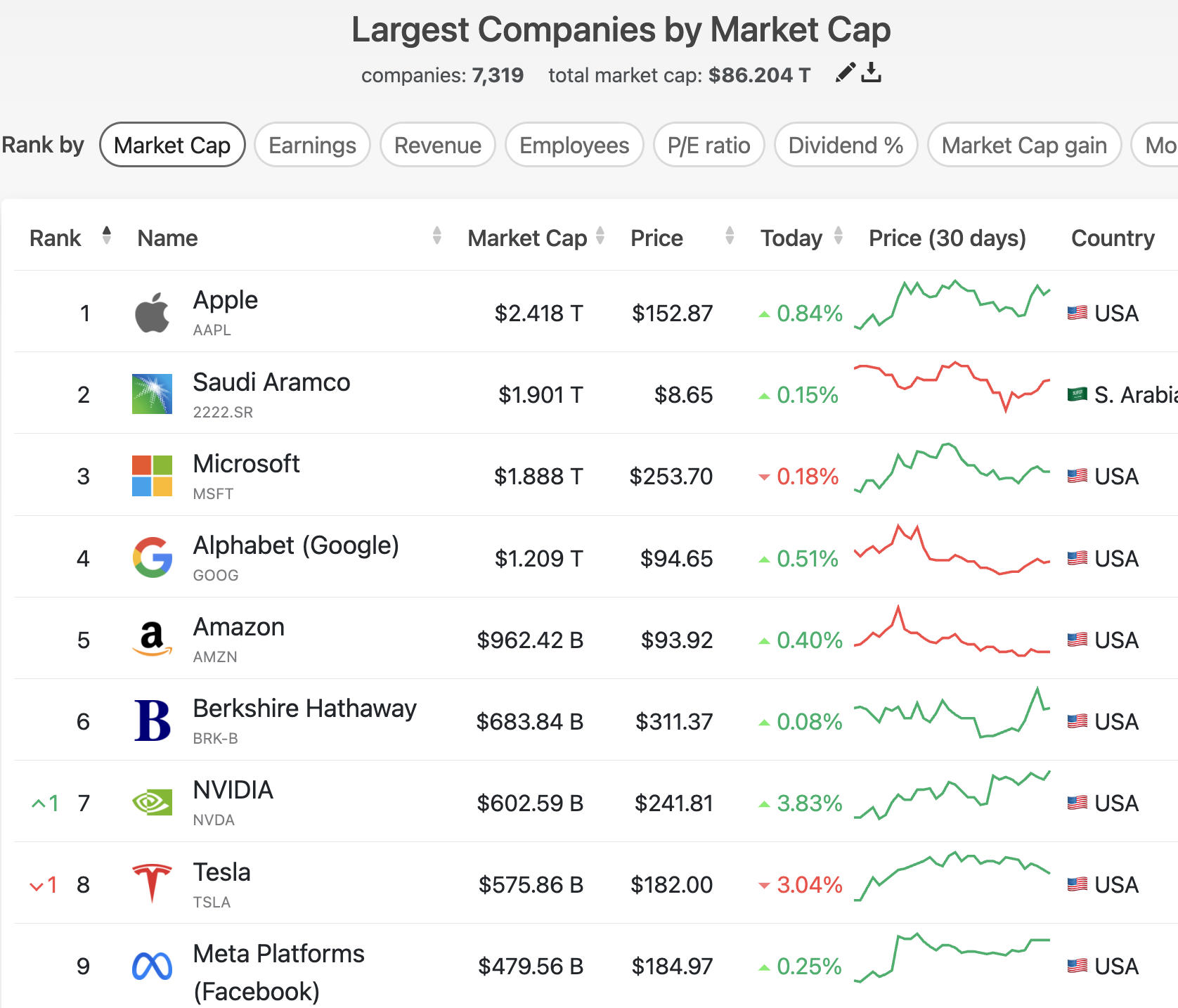
Task: Click the Apple logo icon
Action: coord(152,313)
